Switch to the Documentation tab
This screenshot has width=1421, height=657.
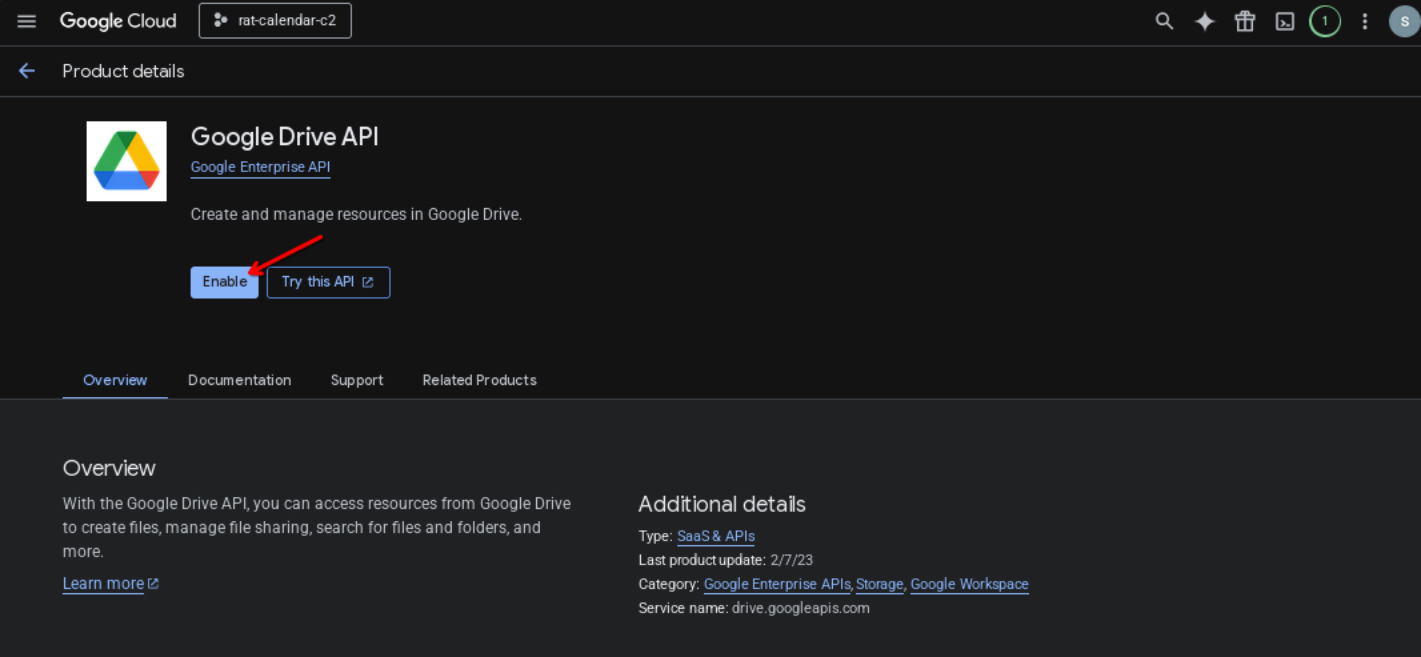point(240,380)
